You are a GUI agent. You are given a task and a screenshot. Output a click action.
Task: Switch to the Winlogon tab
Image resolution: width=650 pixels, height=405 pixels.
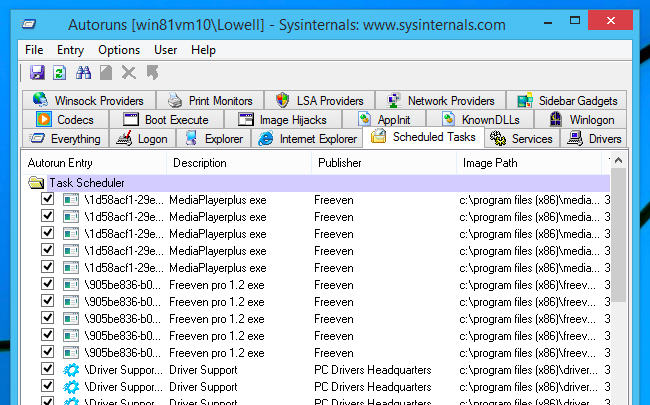coord(581,119)
